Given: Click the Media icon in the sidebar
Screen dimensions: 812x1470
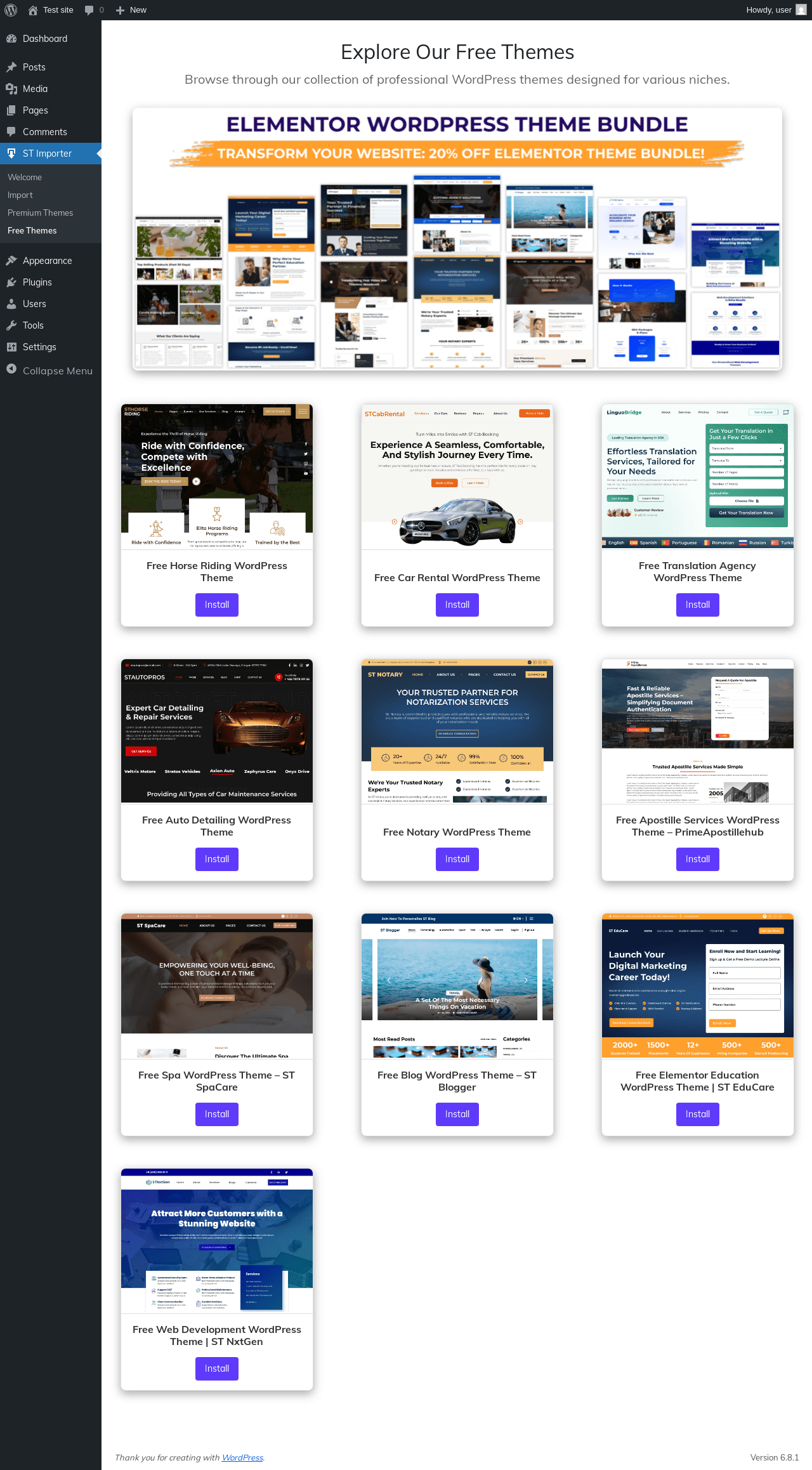Looking at the screenshot, I should pos(11,89).
